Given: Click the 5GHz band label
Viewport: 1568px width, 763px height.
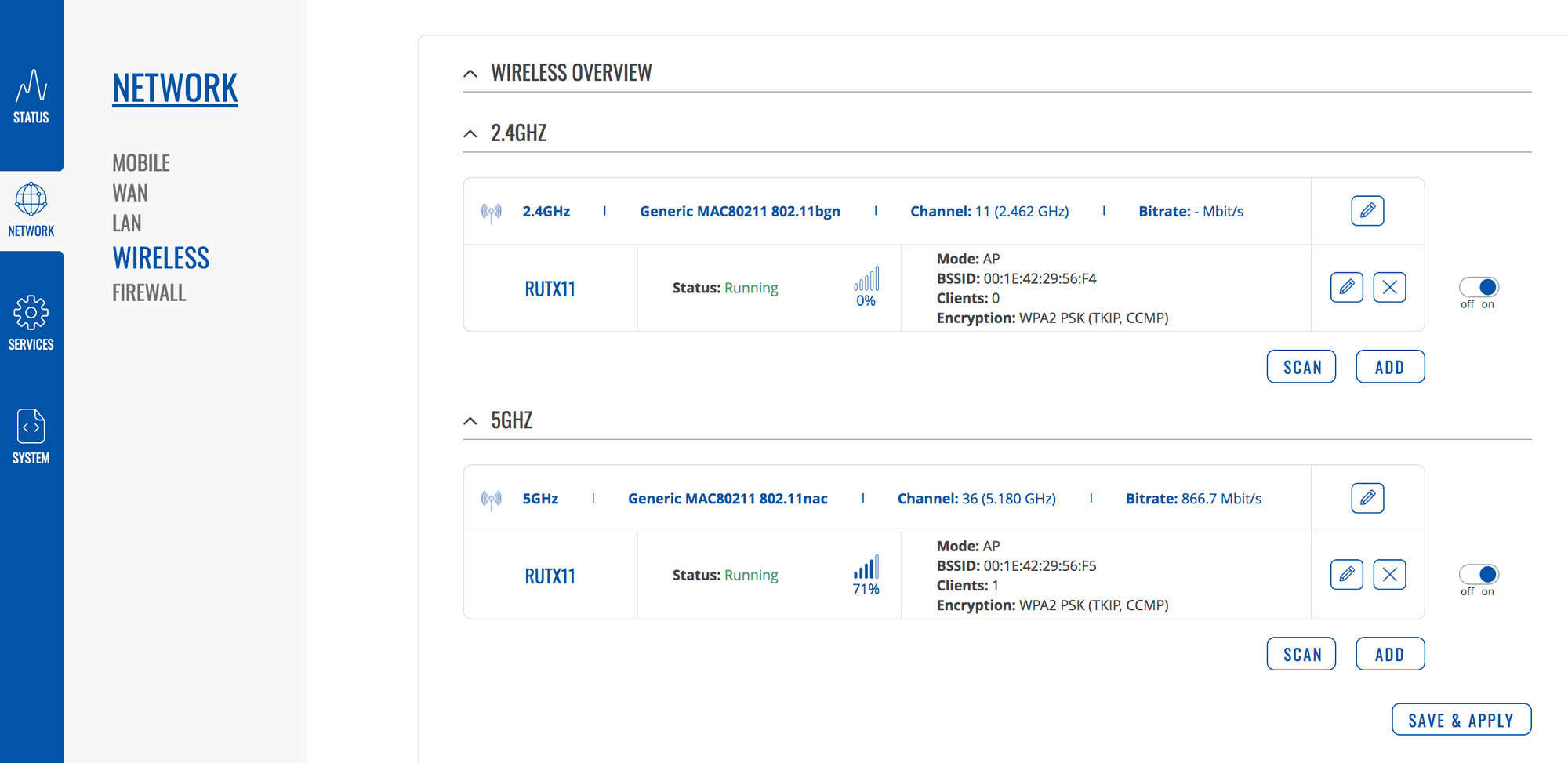Looking at the screenshot, I should point(540,499).
